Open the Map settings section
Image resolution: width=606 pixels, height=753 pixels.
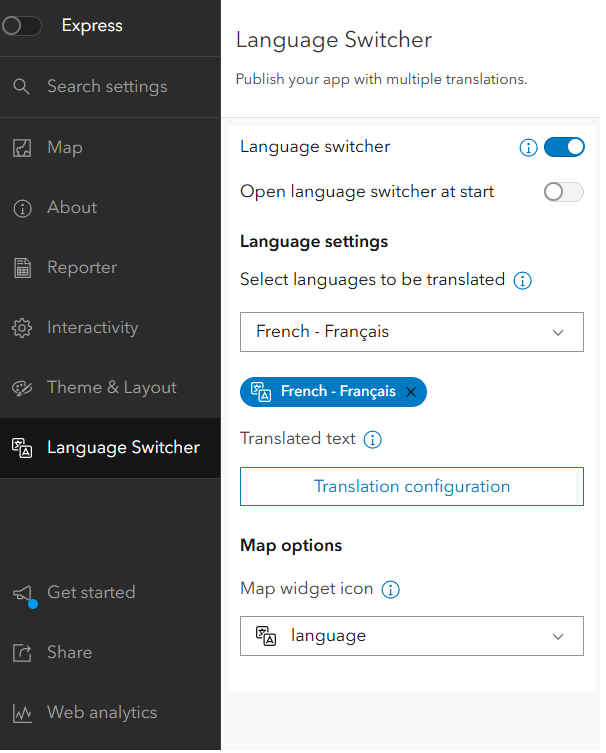pos(65,148)
